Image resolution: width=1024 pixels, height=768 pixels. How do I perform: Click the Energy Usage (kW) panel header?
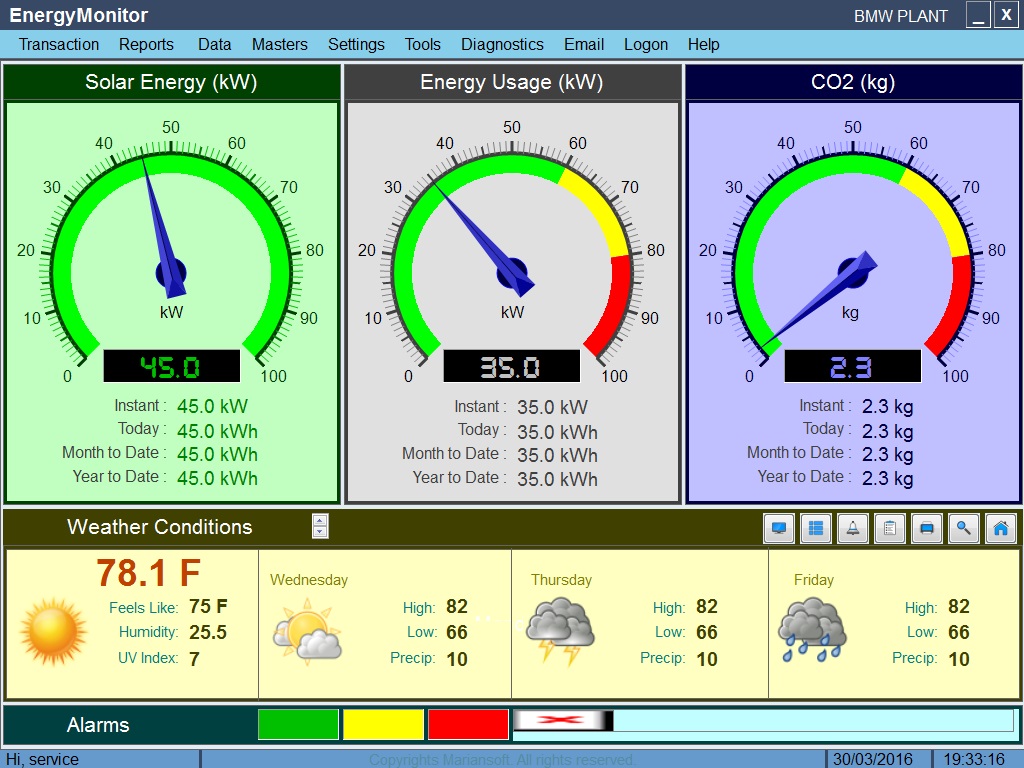(512, 82)
